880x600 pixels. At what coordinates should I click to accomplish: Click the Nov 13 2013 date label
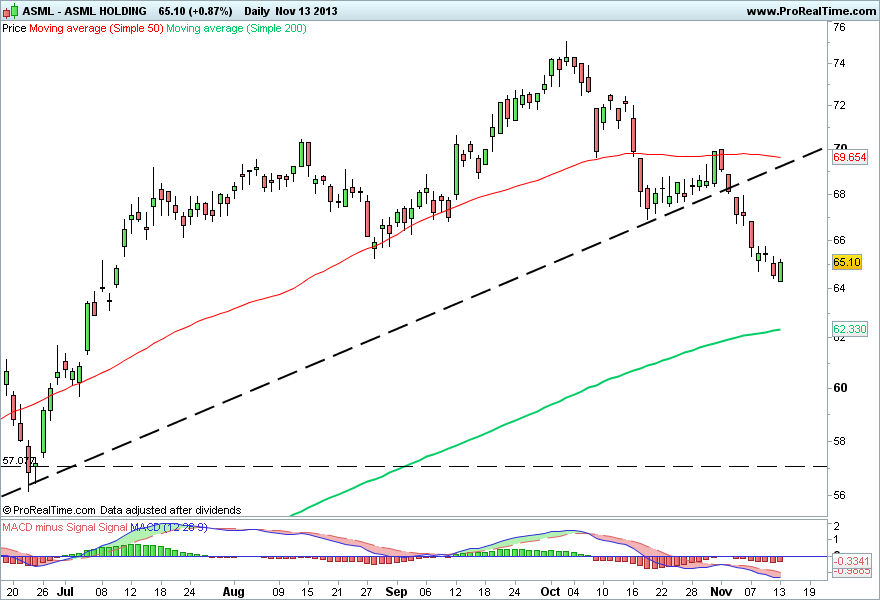pyautogui.click(x=306, y=11)
